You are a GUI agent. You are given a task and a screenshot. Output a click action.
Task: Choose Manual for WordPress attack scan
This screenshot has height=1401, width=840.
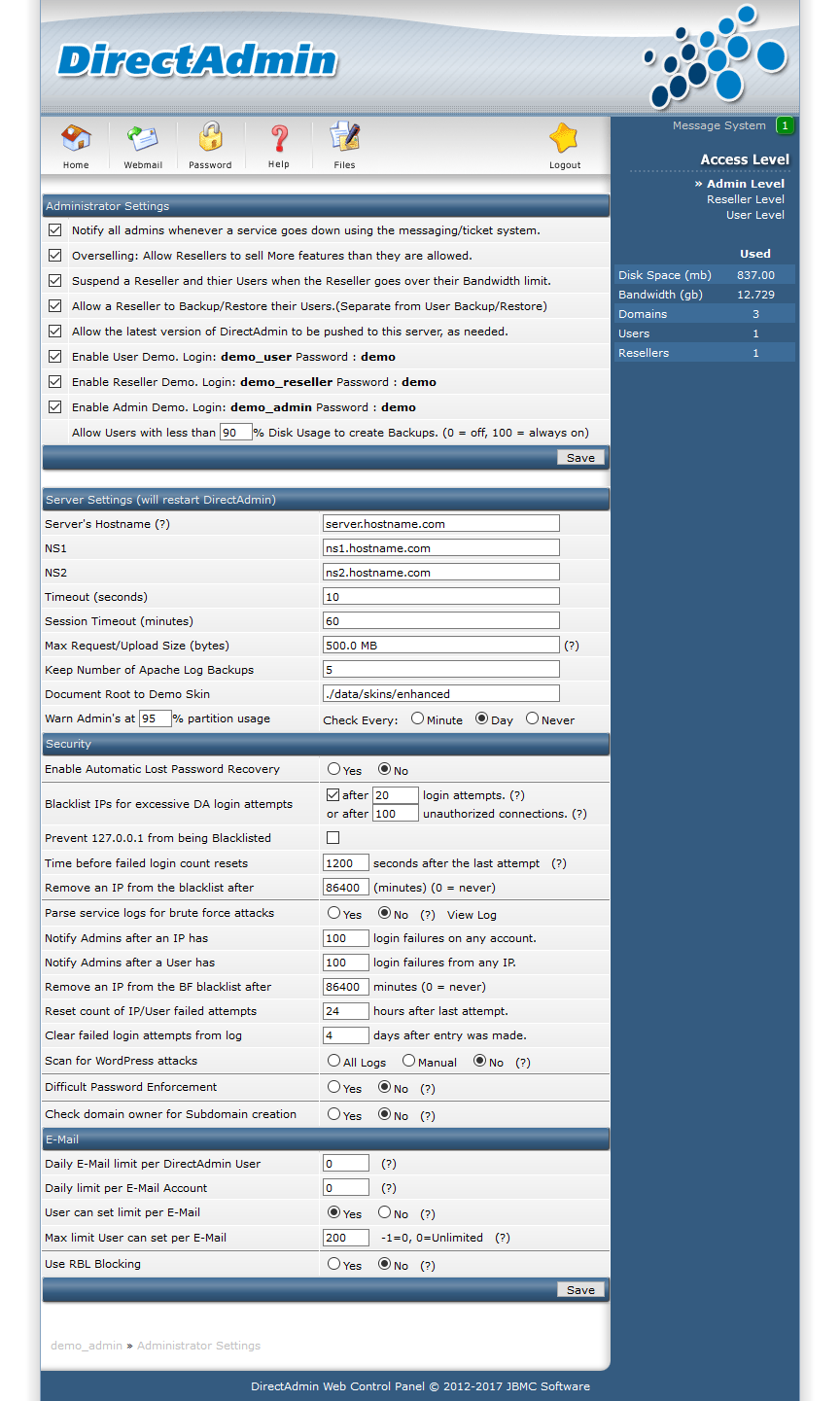[x=408, y=1061]
